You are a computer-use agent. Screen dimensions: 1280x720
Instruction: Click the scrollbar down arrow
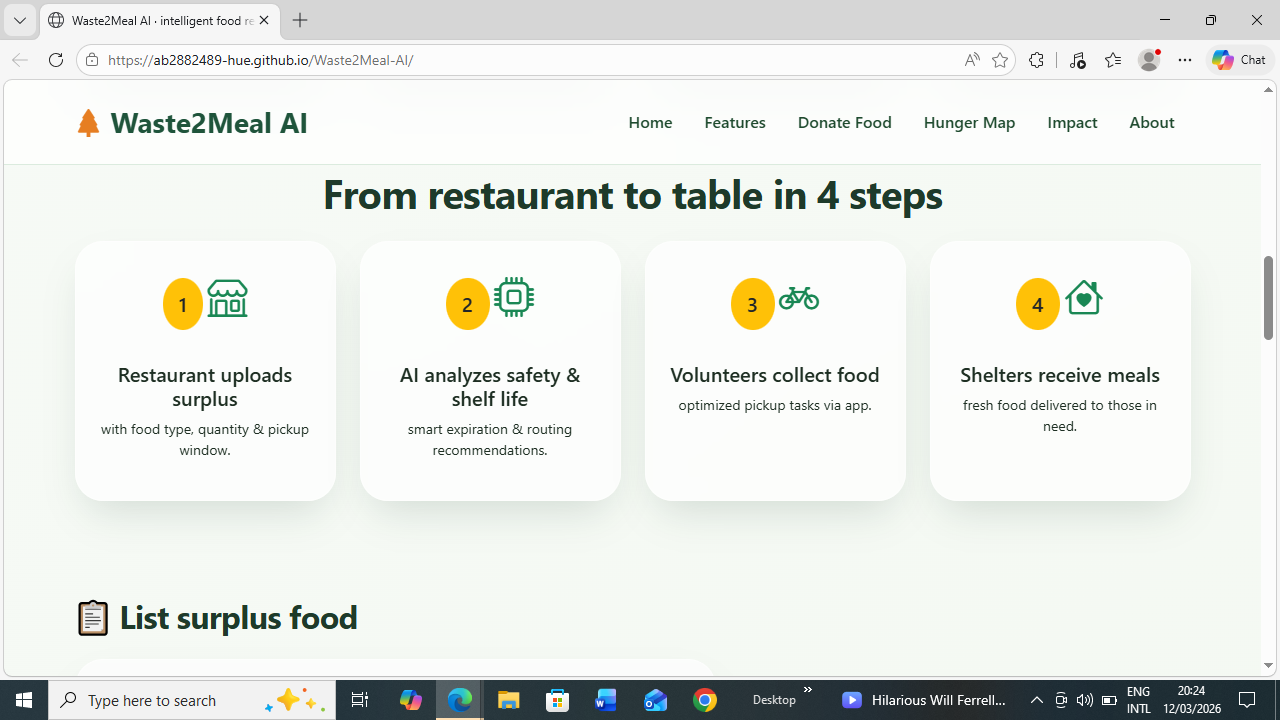[x=1269, y=665]
